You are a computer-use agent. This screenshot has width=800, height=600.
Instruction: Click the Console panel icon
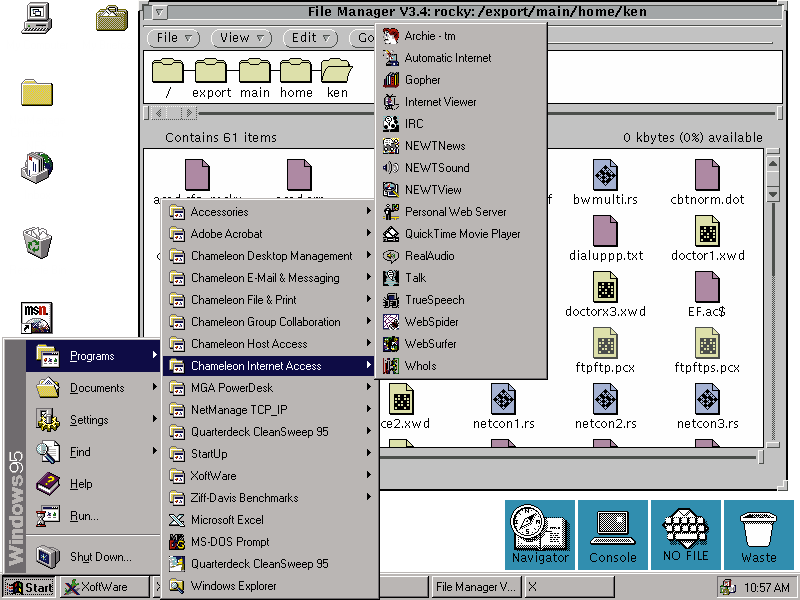613,534
